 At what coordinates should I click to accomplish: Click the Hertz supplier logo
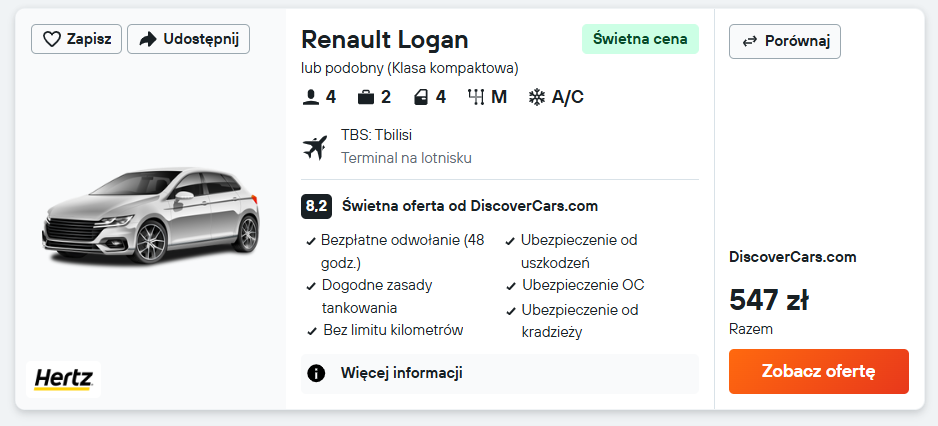click(x=63, y=379)
